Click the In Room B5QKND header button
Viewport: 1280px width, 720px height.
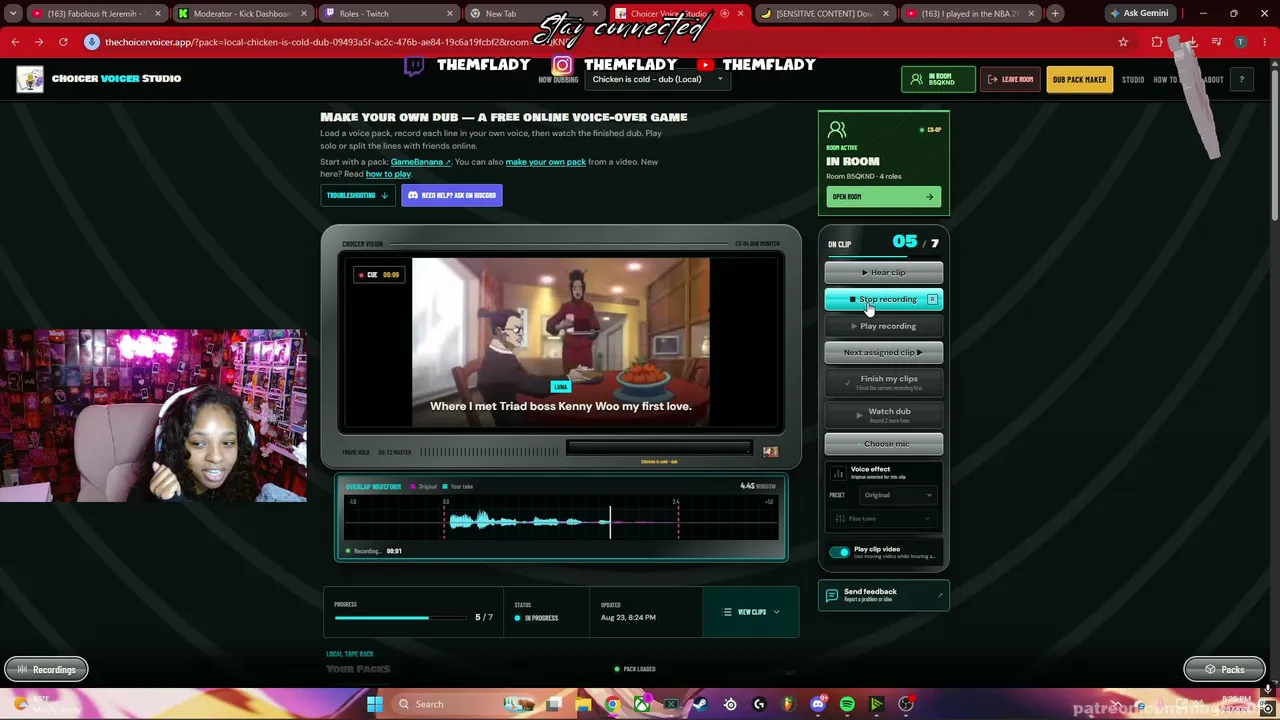(938, 79)
